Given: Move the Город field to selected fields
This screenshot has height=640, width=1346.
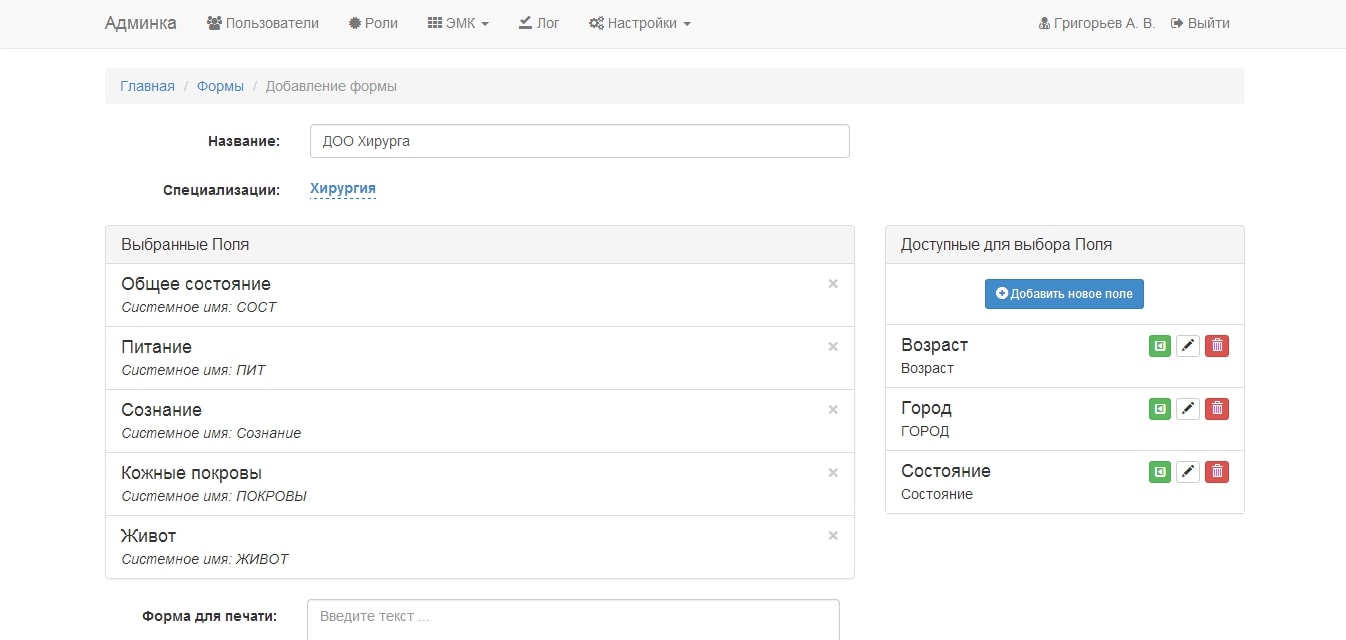Looking at the screenshot, I should coord(1159,409).
